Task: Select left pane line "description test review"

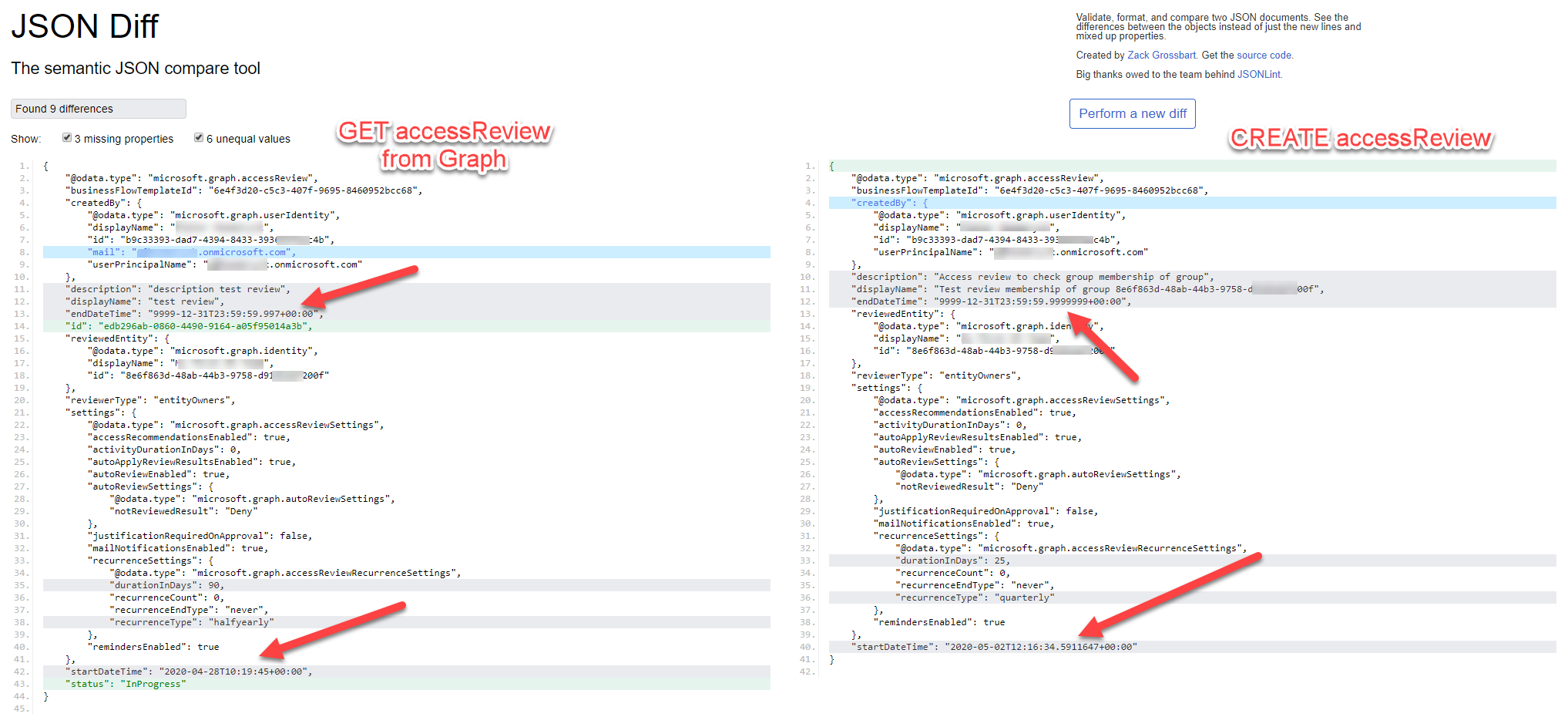Action: [x=407, y=289]
